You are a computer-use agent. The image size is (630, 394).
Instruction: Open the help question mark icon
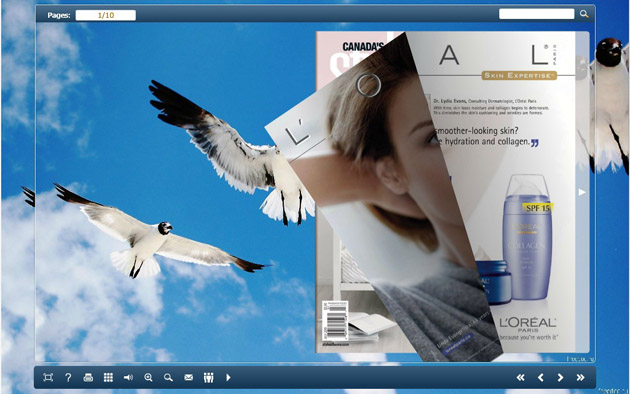[x=68, y=378]
